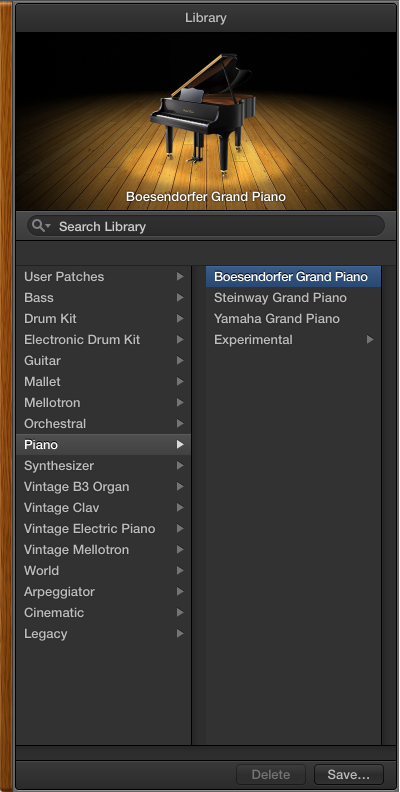The width and height of the screenshot is (400, 792).
Task: Open the Synthesizer category
Action: coord(103,466)
